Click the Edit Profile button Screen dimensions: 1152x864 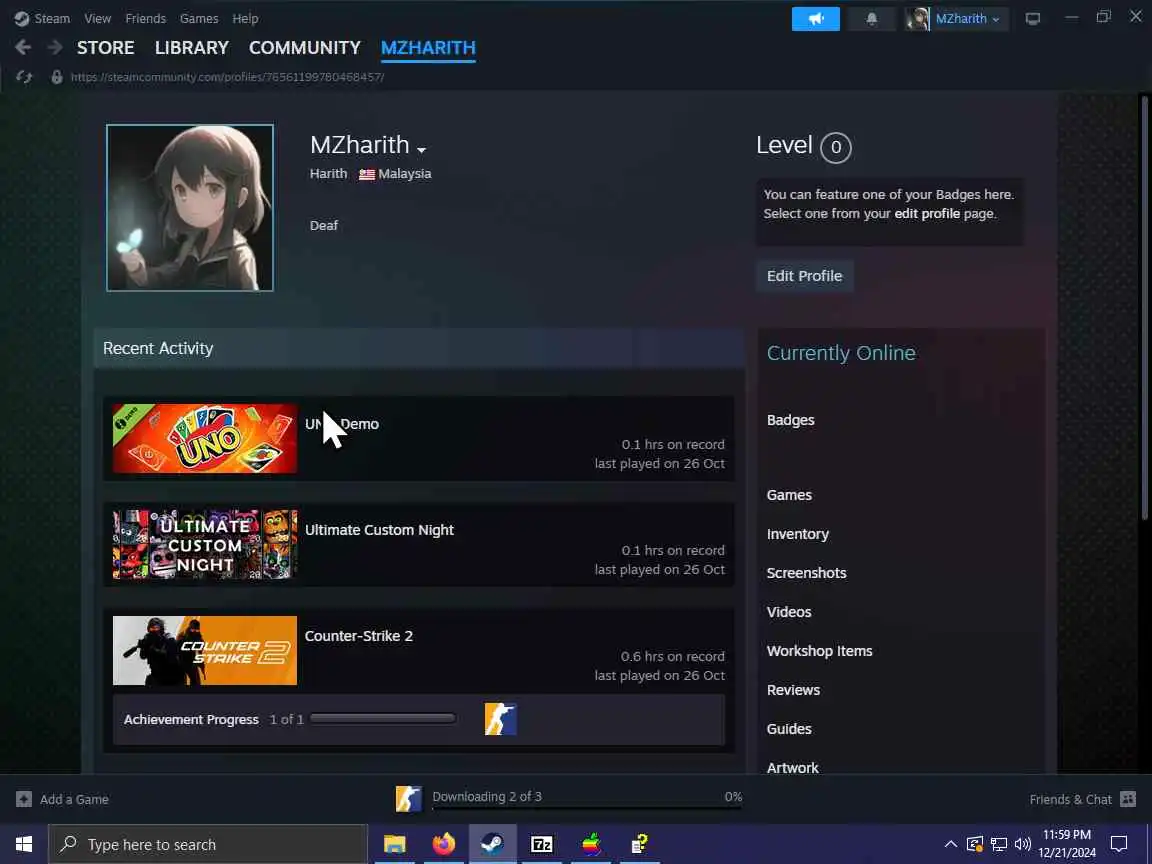[804, 276]
